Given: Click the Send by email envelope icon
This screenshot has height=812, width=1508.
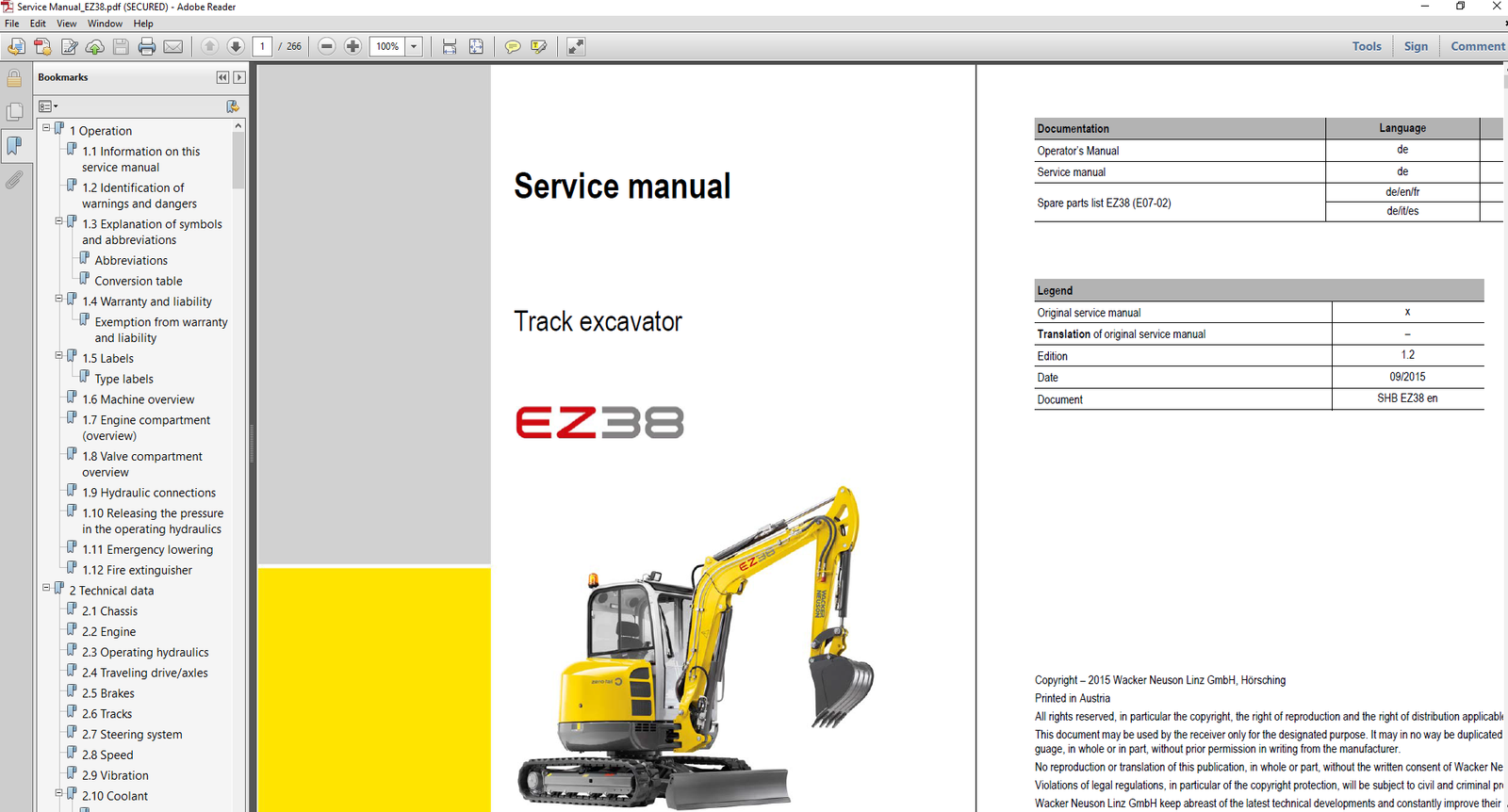Looking at the screenshot, I should (173, 46).
